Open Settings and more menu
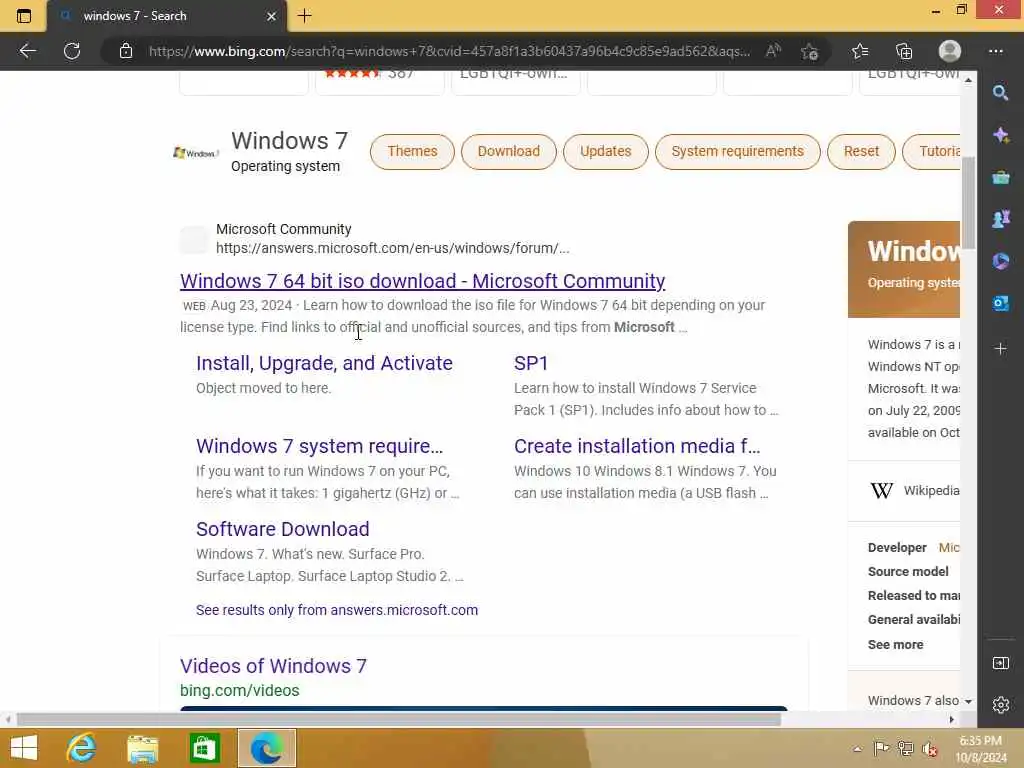Image resolution: width=1024 pixels, height=768 pixels. click(x=996, y=51)
